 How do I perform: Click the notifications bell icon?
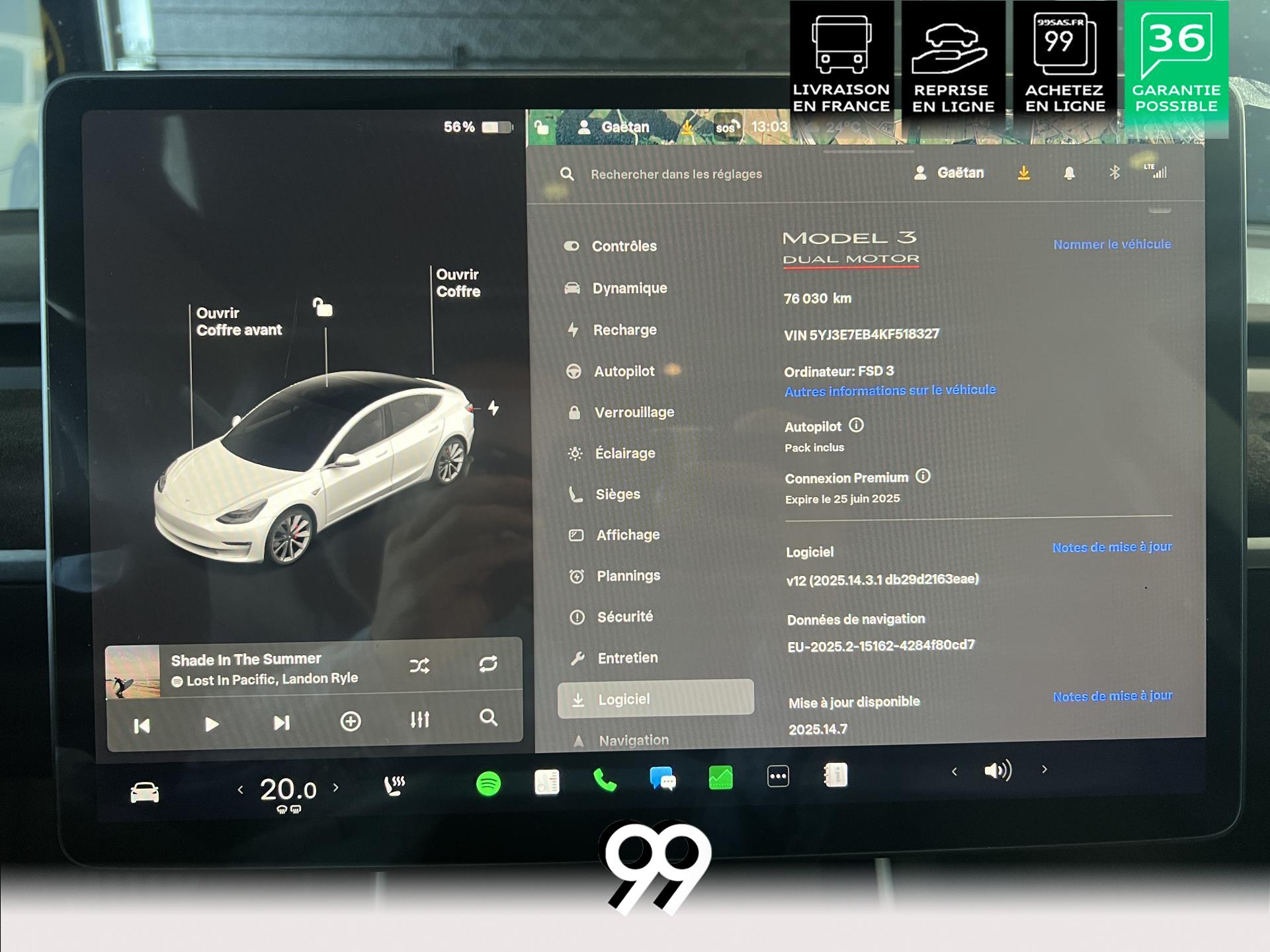click(x=1069, y=173)
